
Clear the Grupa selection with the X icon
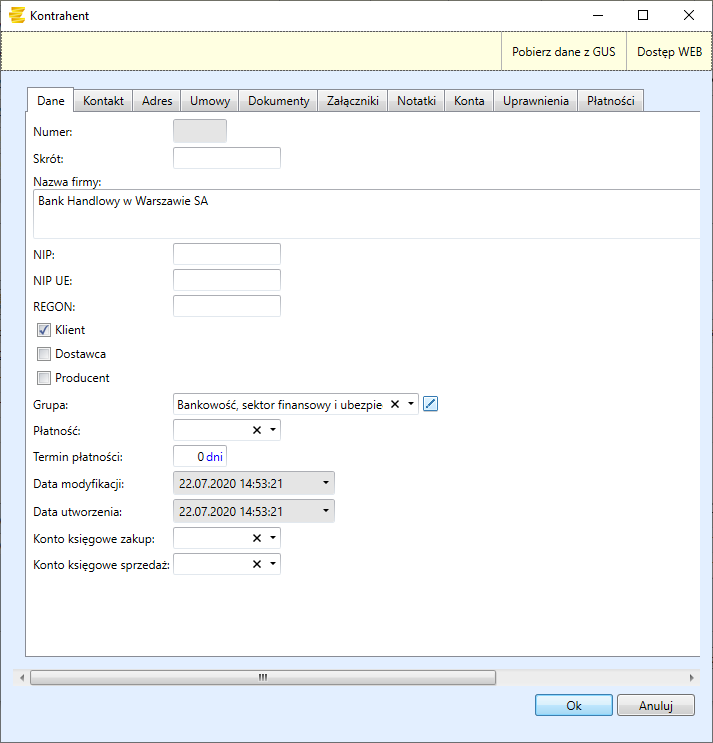click(395, 404)
